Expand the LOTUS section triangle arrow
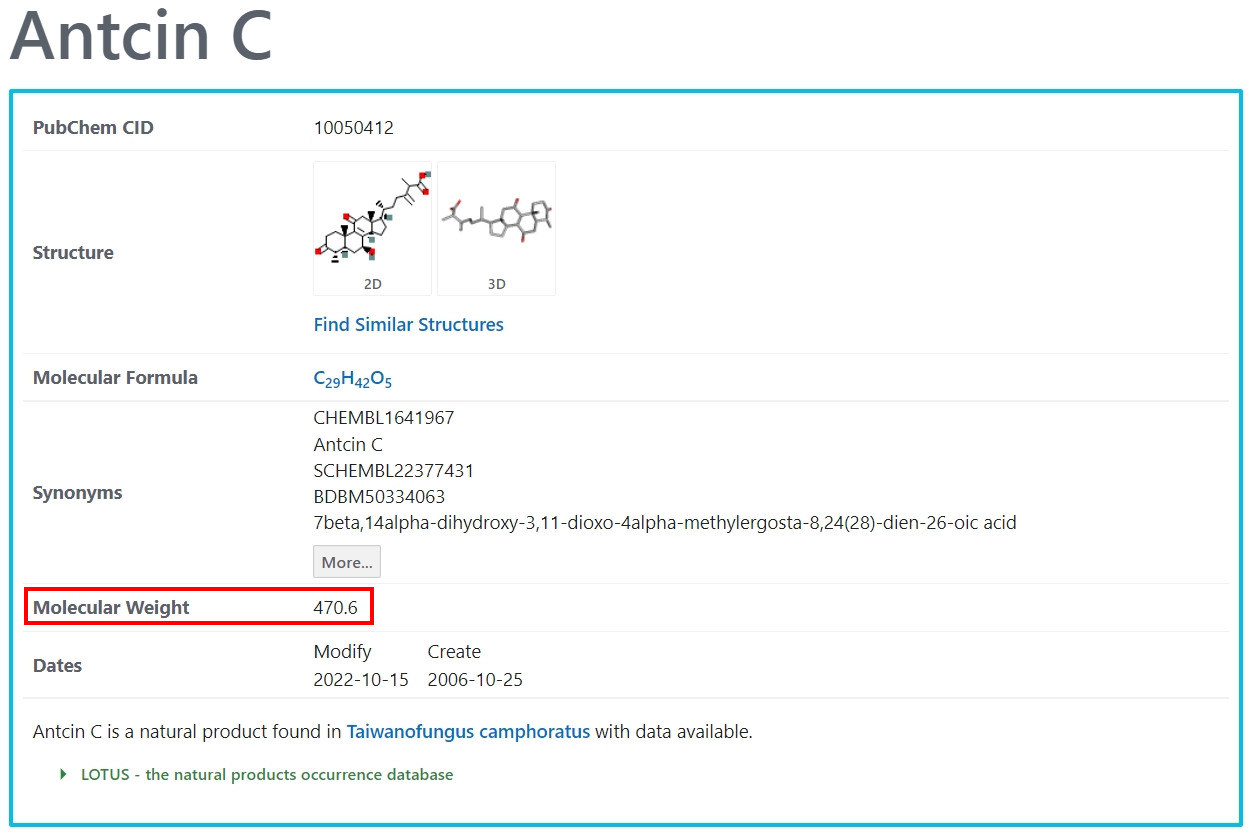 pyautogui.click(x=64, y=775)
